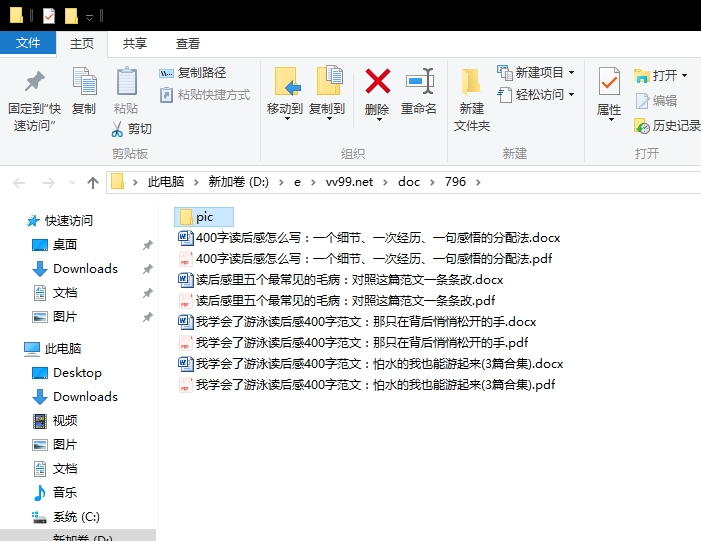Select 400字读后感怎么写 pdf file

[365, 258]
